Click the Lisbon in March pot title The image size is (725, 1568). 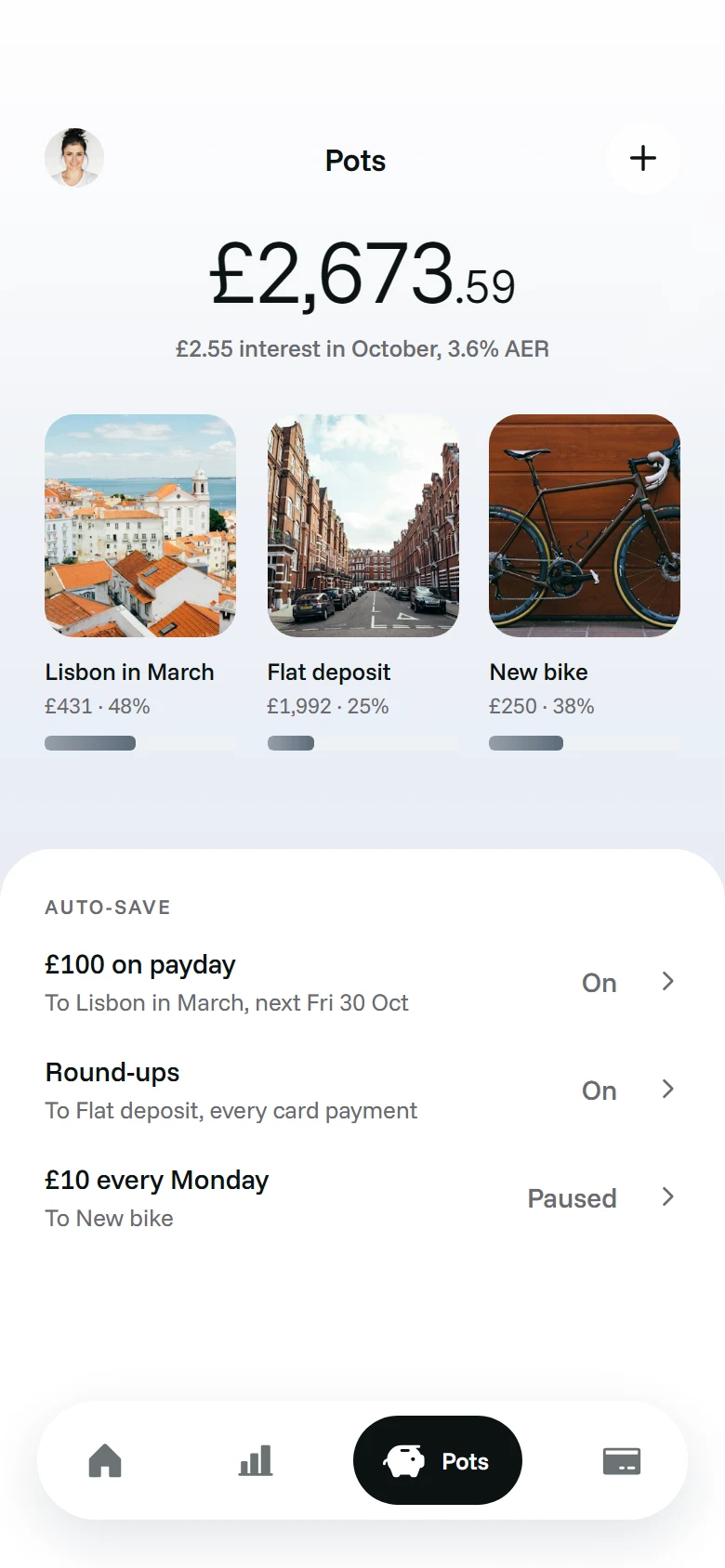(129, 672)
